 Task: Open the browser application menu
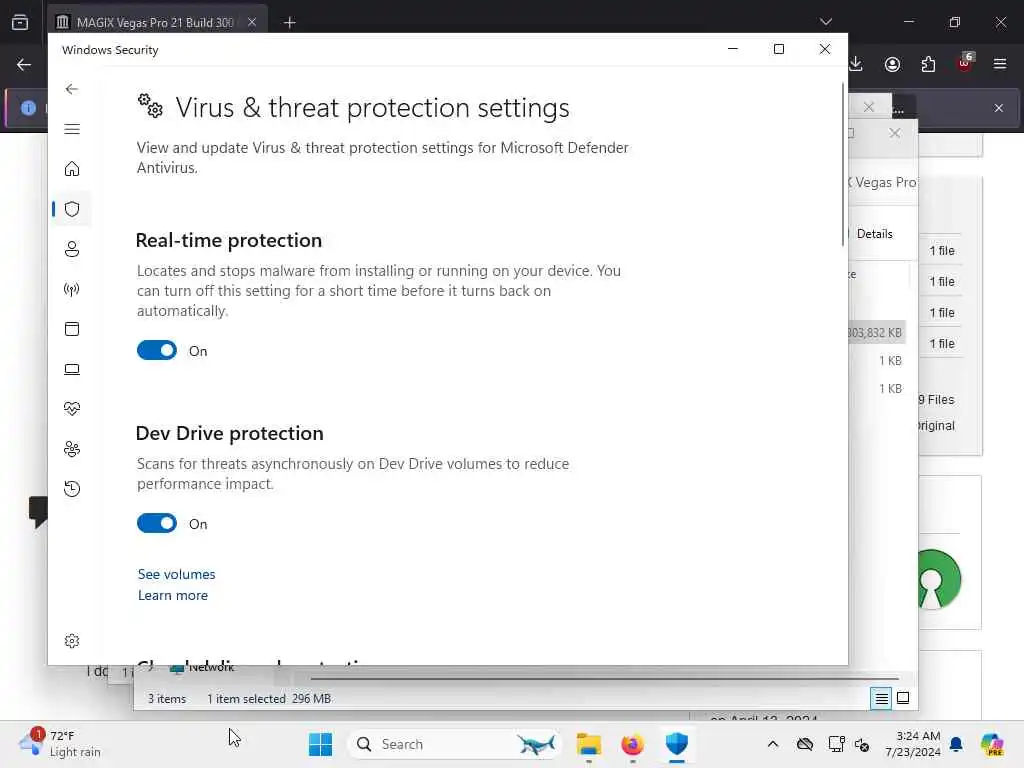point(1000,64)
